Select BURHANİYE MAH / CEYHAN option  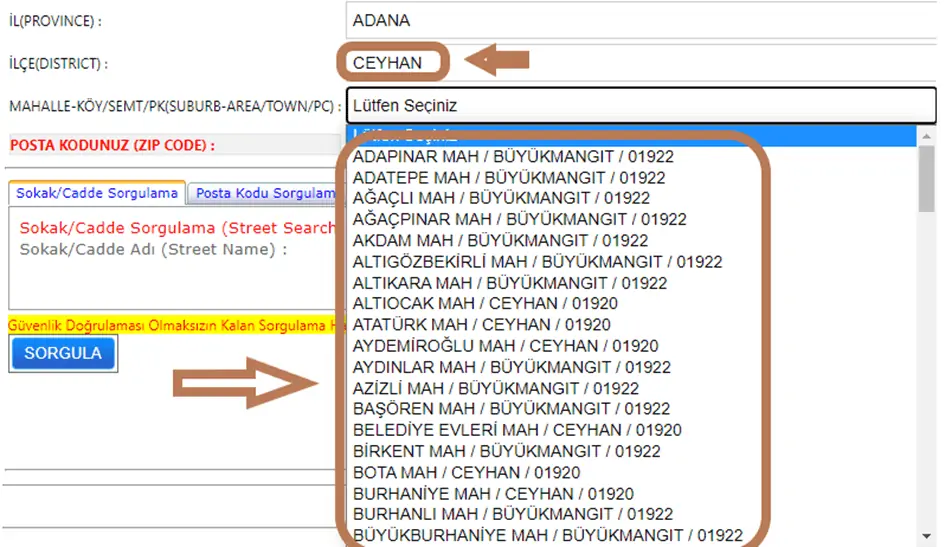click(x=493, y=494)
